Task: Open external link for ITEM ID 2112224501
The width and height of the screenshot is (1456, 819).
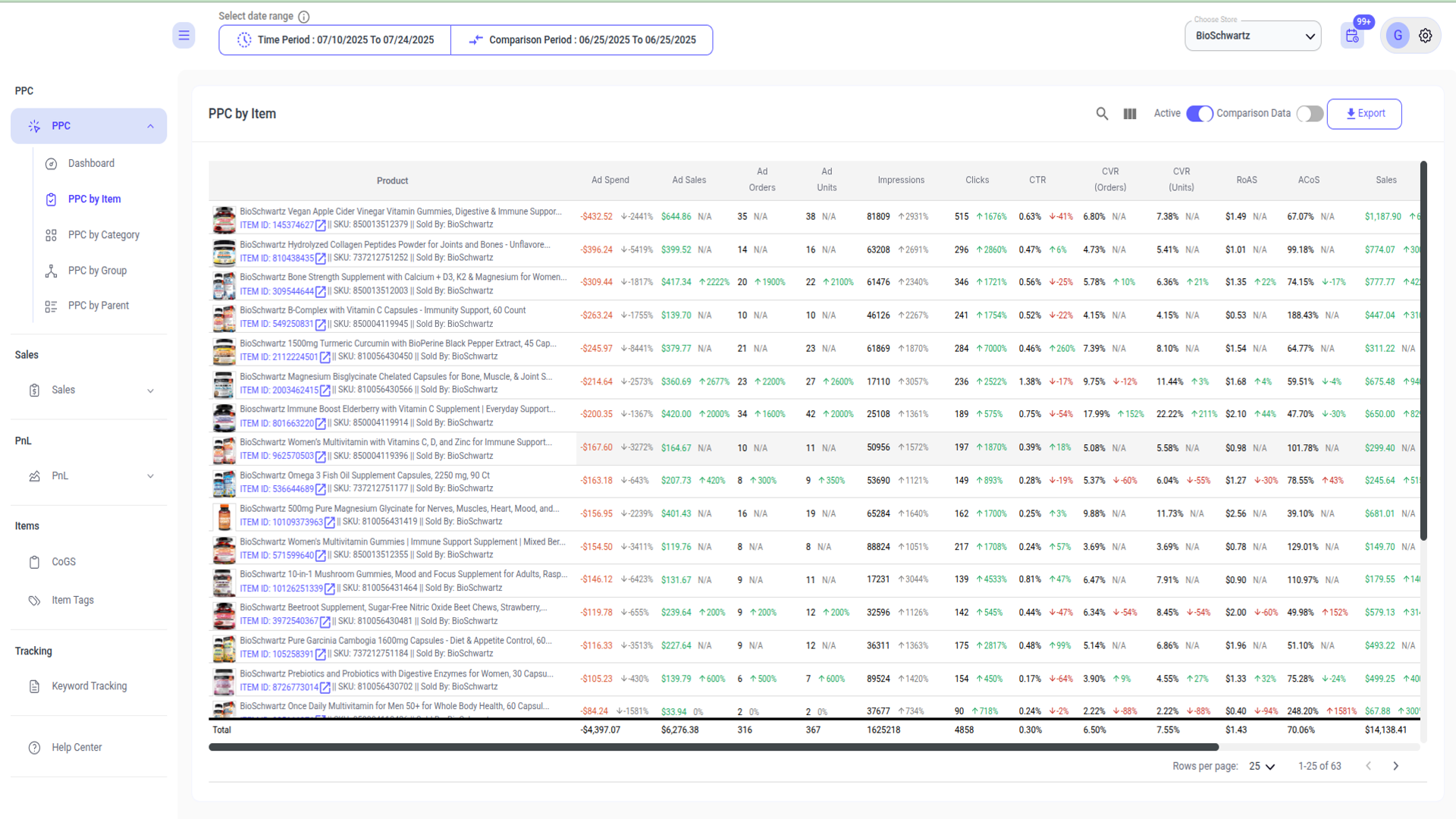Action: pyautogui.click(x=325, y=357)
